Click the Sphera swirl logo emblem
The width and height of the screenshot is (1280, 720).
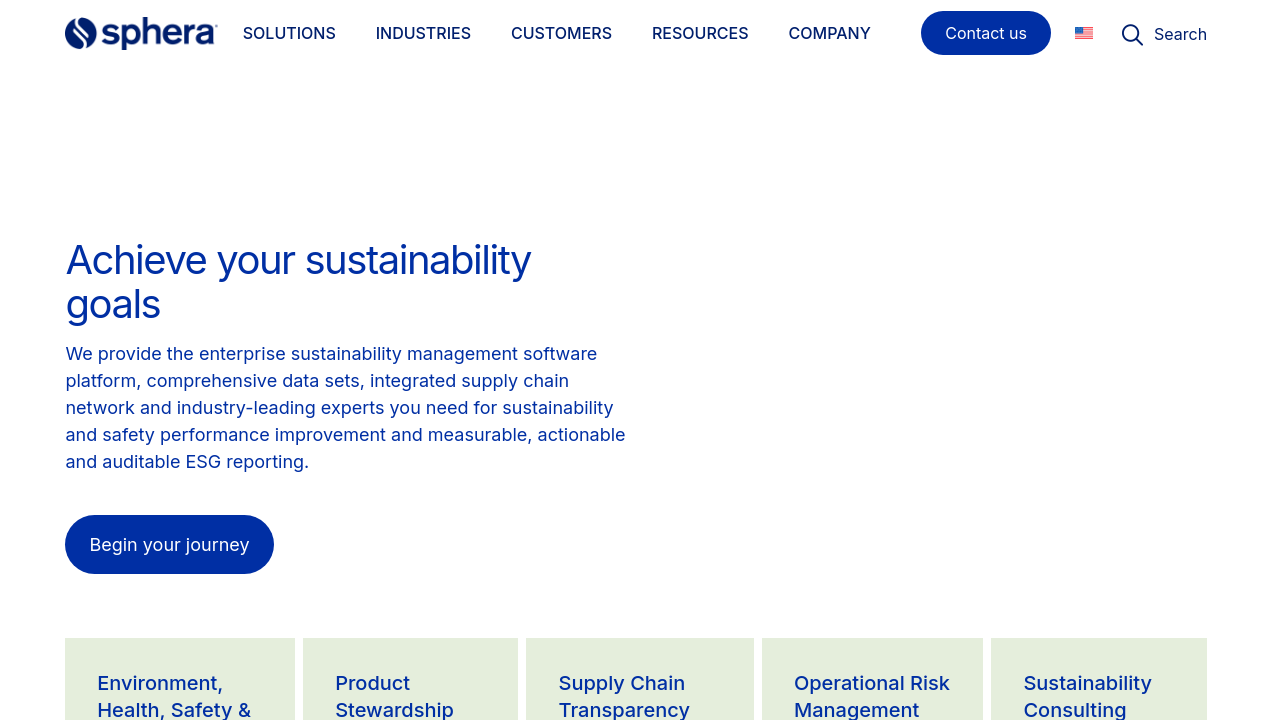81,33
